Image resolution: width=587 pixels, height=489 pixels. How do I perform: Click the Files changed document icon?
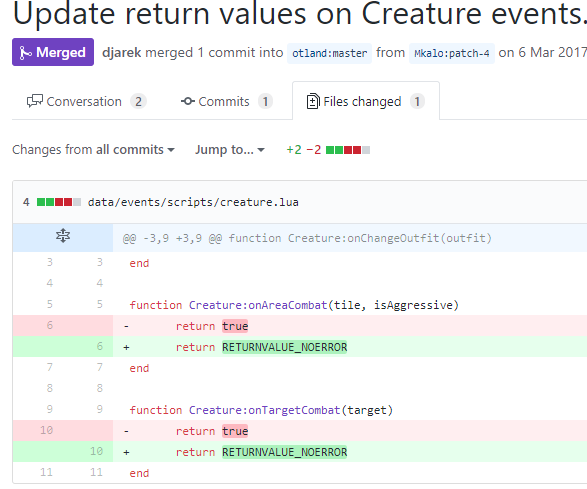(313, 101)
